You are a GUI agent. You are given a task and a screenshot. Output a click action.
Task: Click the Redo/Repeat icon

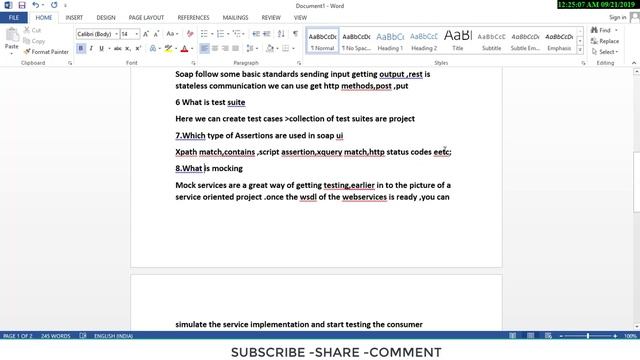[x=54, y=5]
